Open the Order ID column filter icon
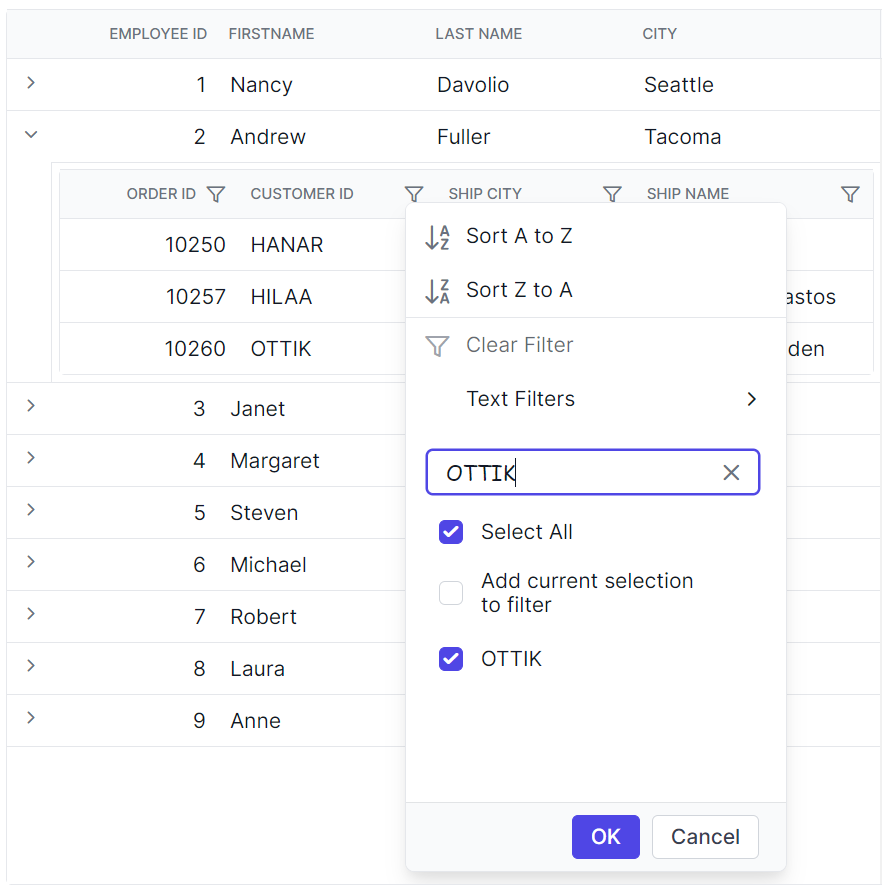The width and height of the screenshot is (882, 889). click(x=215, y=194)
